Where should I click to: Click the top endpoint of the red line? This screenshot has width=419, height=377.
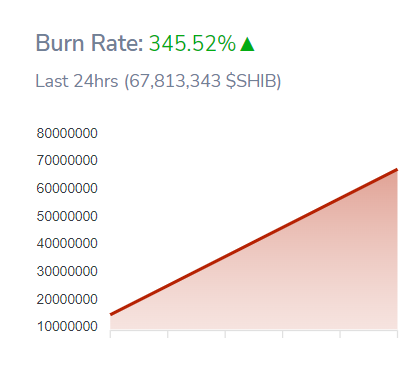[396, 170]
